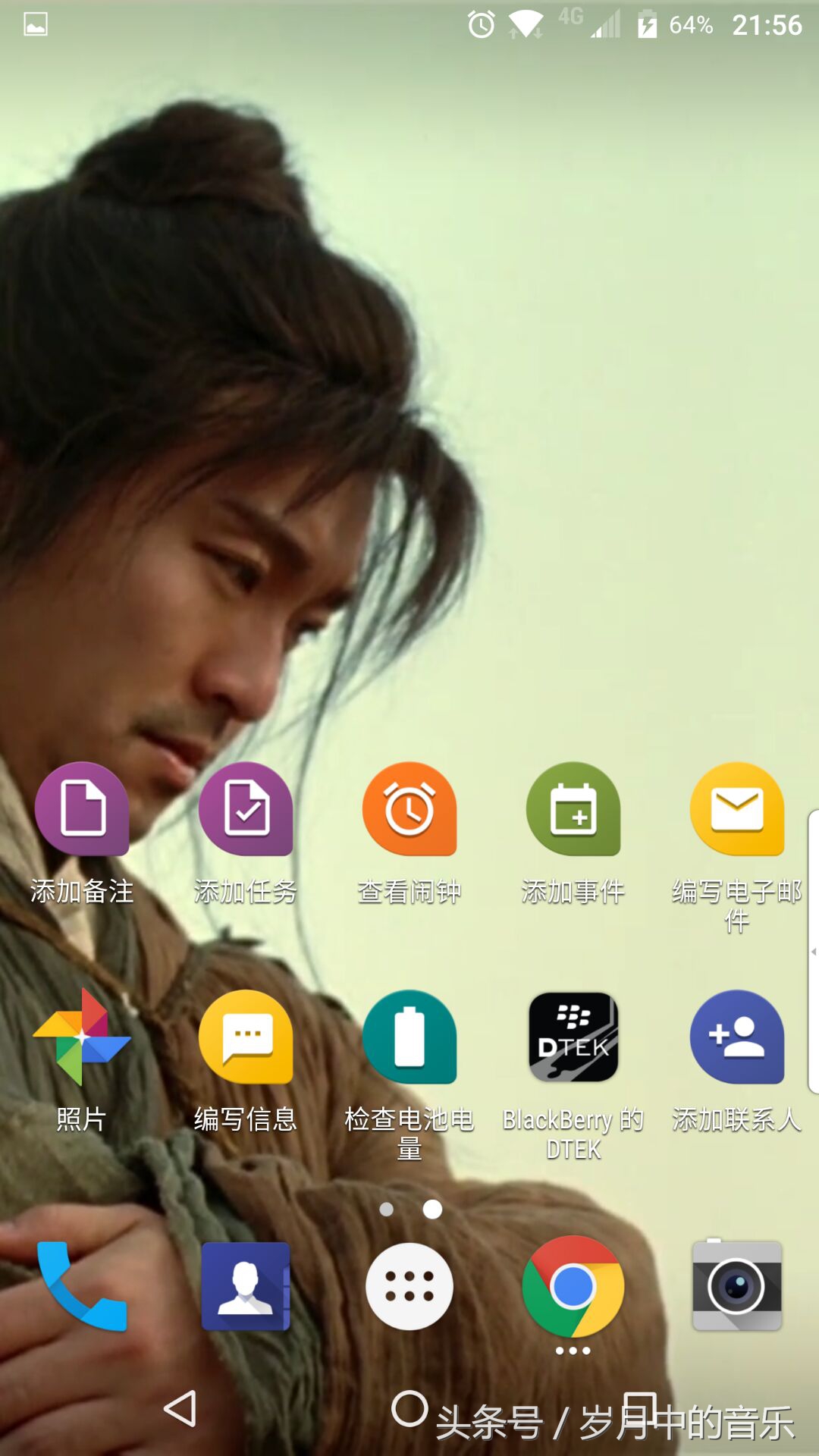Tap the 21:56 clock in status bar

(x=767, y=25)
